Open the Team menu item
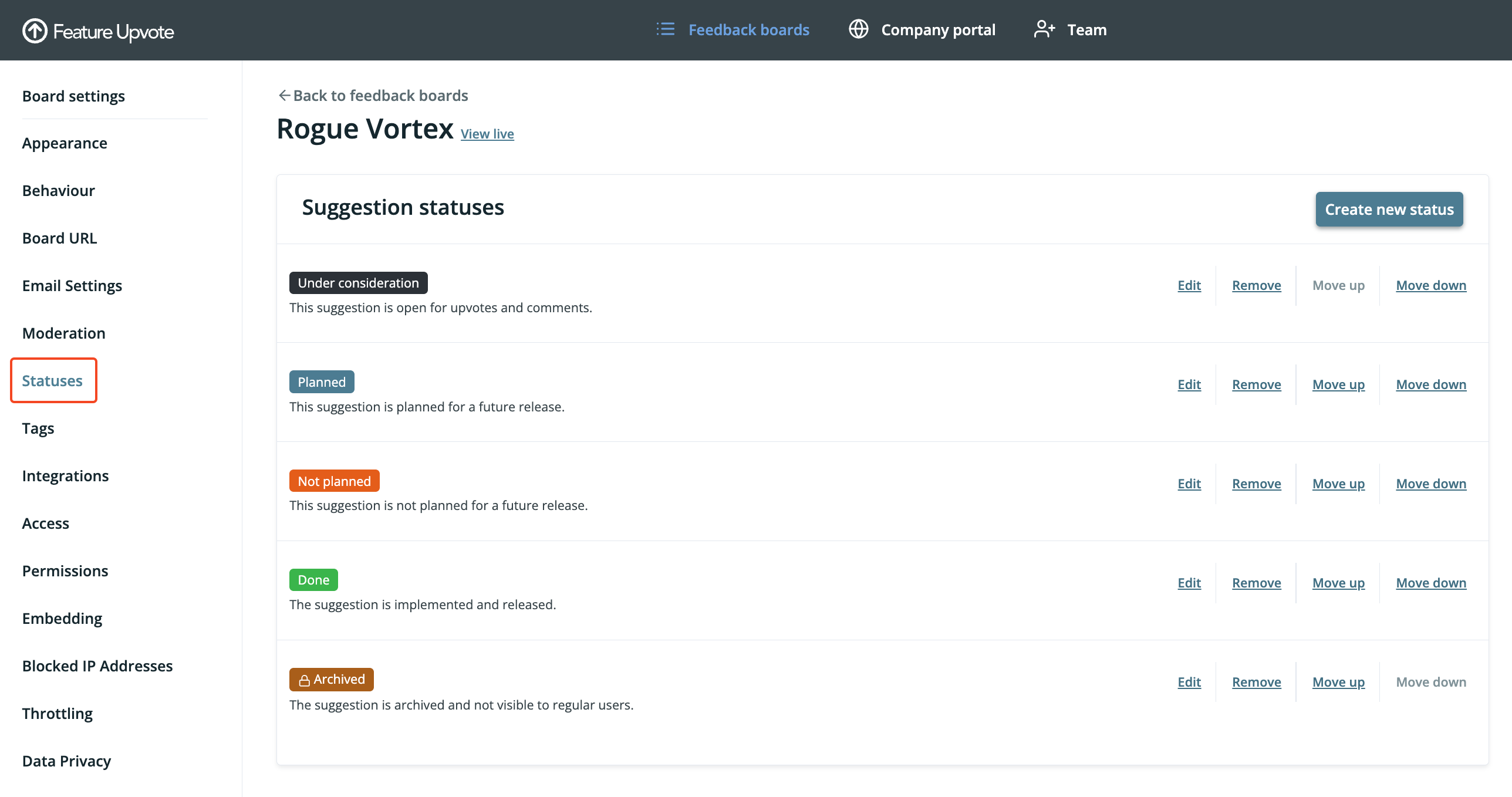Screen dimensions: 1512x797 (x=1086, y=30)
